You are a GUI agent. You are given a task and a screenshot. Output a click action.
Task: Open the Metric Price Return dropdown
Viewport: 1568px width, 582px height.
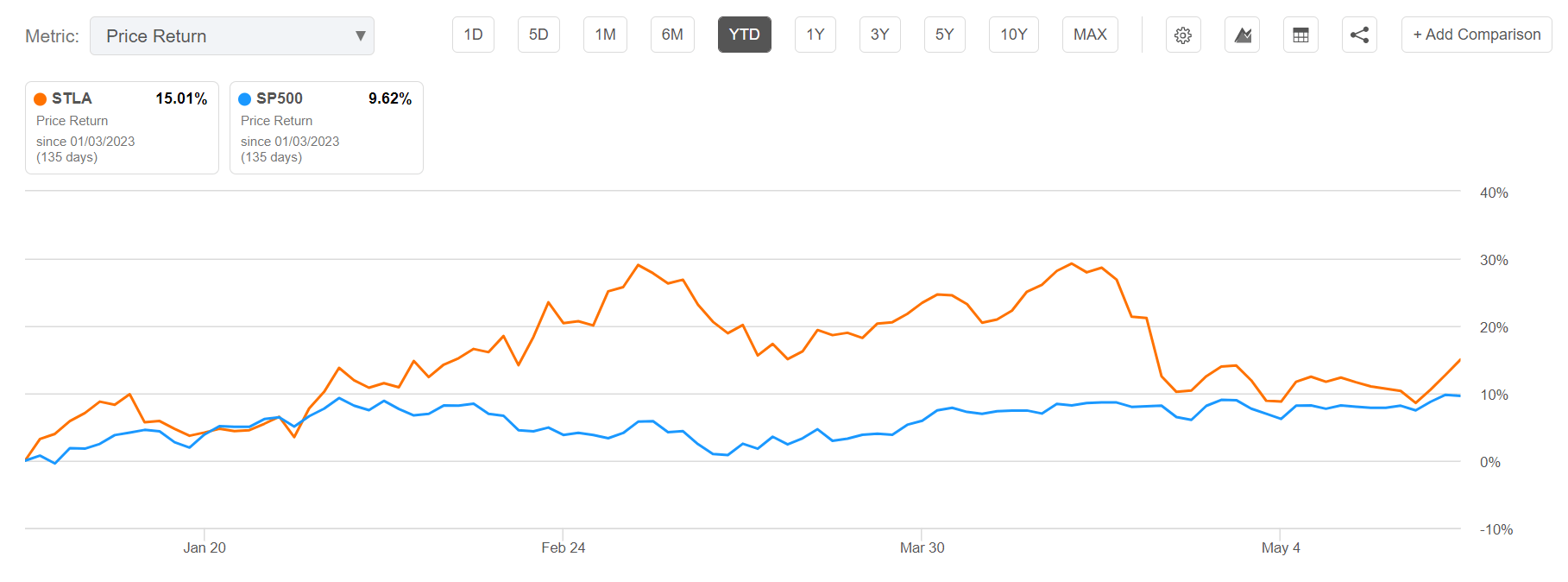(231, 36)
